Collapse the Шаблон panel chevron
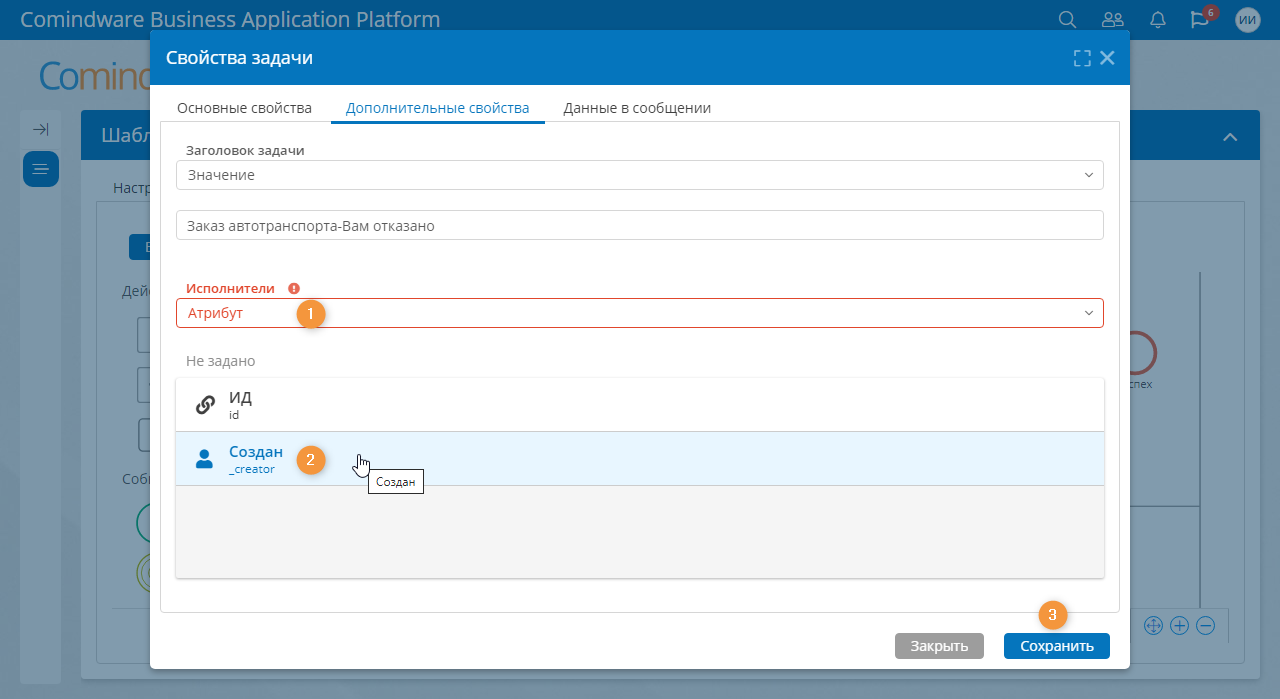 [x=1231, y=137]
